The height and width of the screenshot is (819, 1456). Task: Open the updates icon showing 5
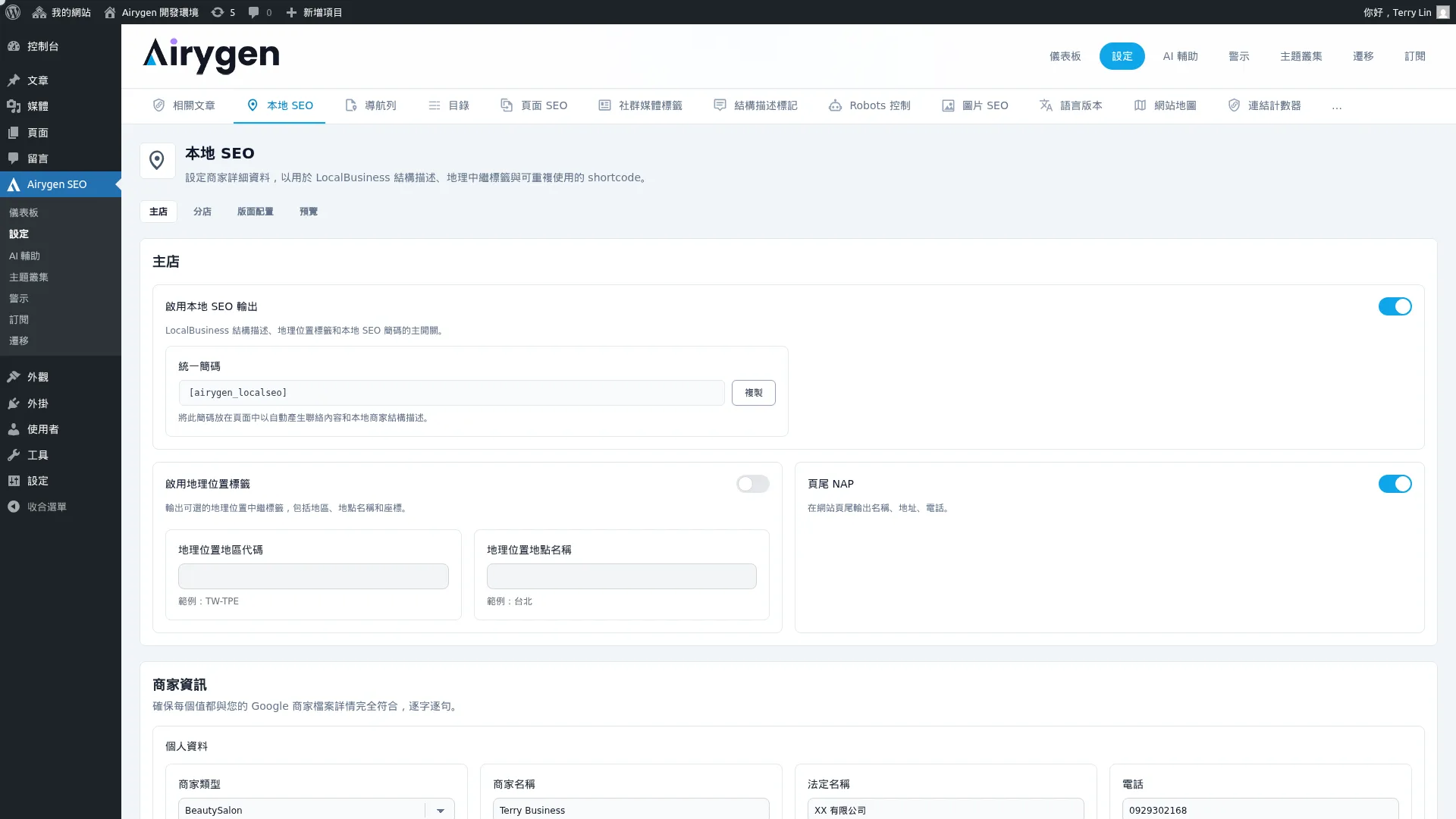point(218,12)
